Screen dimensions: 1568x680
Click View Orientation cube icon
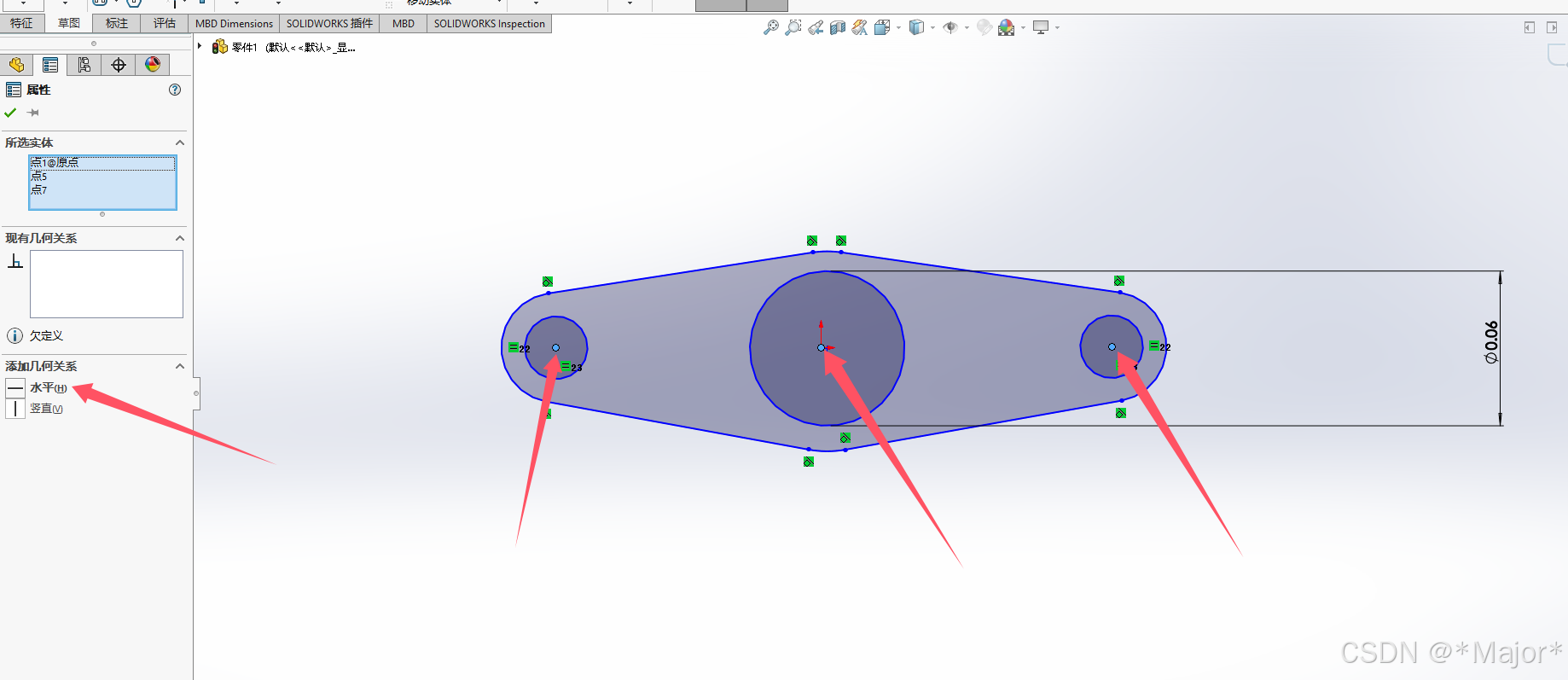[882, 27]
